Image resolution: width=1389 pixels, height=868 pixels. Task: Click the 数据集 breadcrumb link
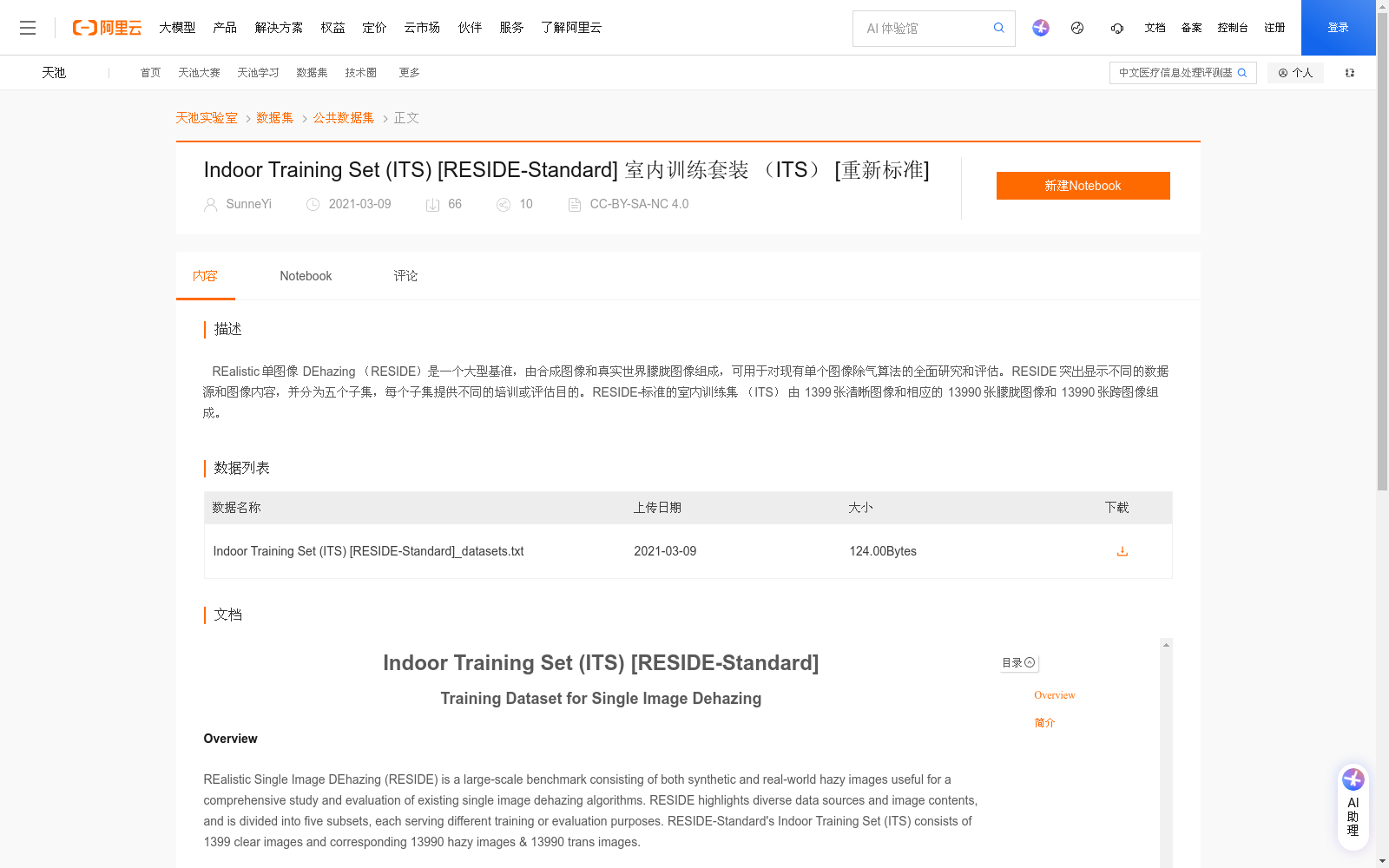[275, 118]
